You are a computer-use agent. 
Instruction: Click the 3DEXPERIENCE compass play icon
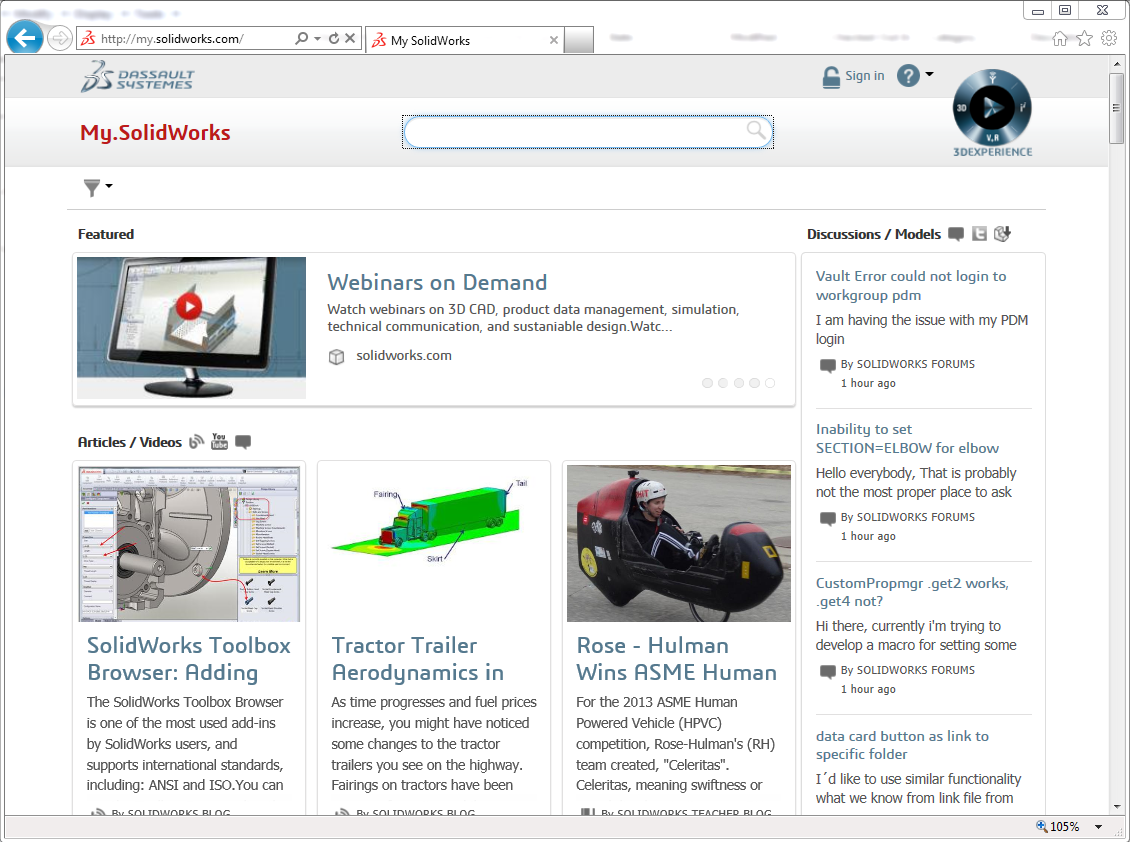click(x=992, y=106)
